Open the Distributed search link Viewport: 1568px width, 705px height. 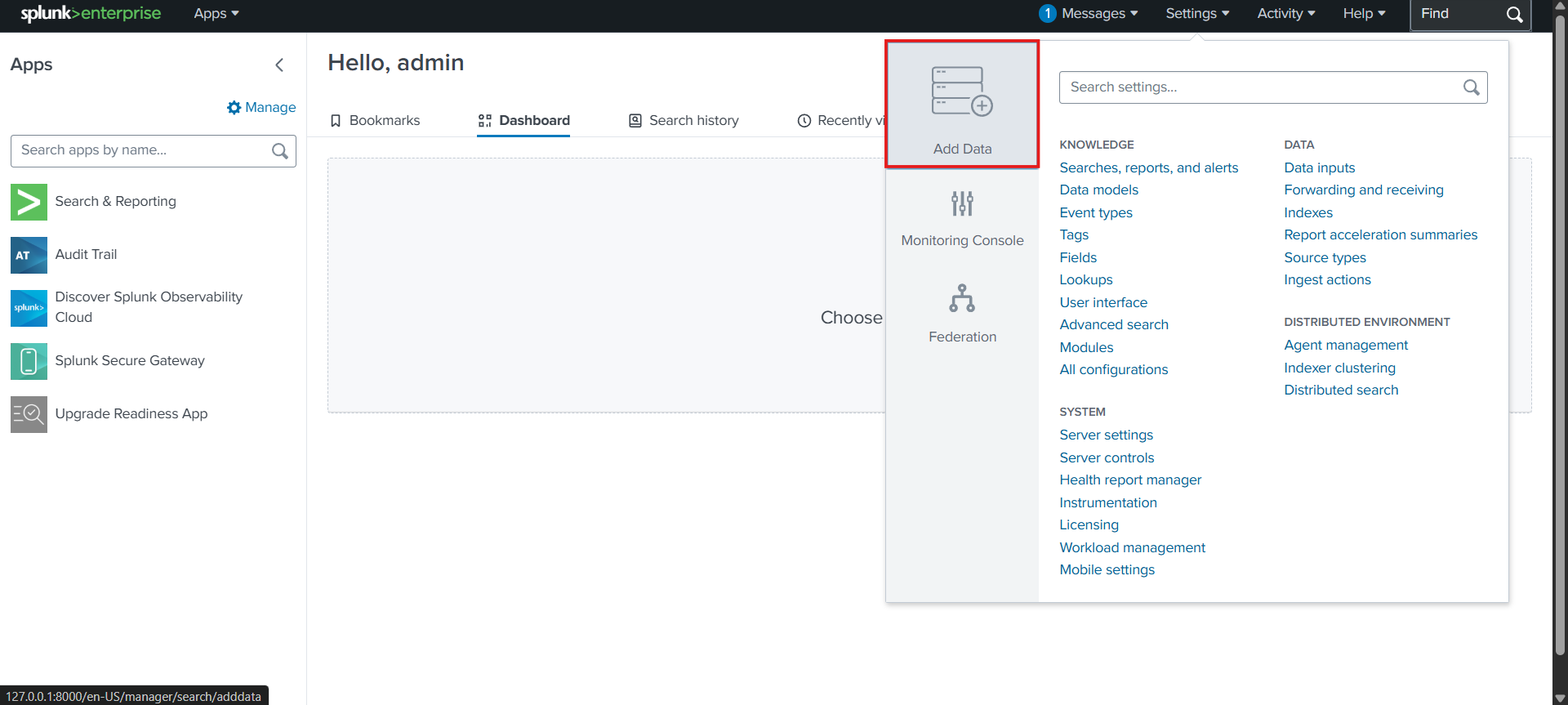[1341, 390]
